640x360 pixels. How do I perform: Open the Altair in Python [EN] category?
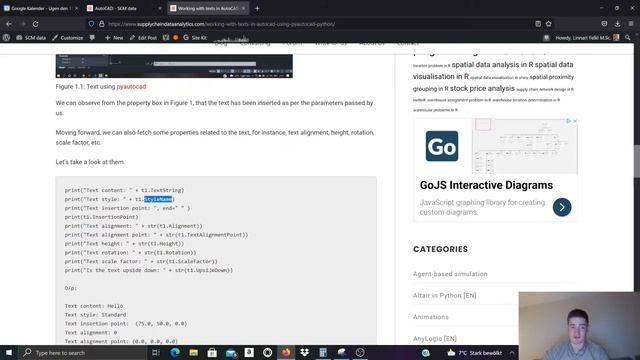(x=444, y=296)
